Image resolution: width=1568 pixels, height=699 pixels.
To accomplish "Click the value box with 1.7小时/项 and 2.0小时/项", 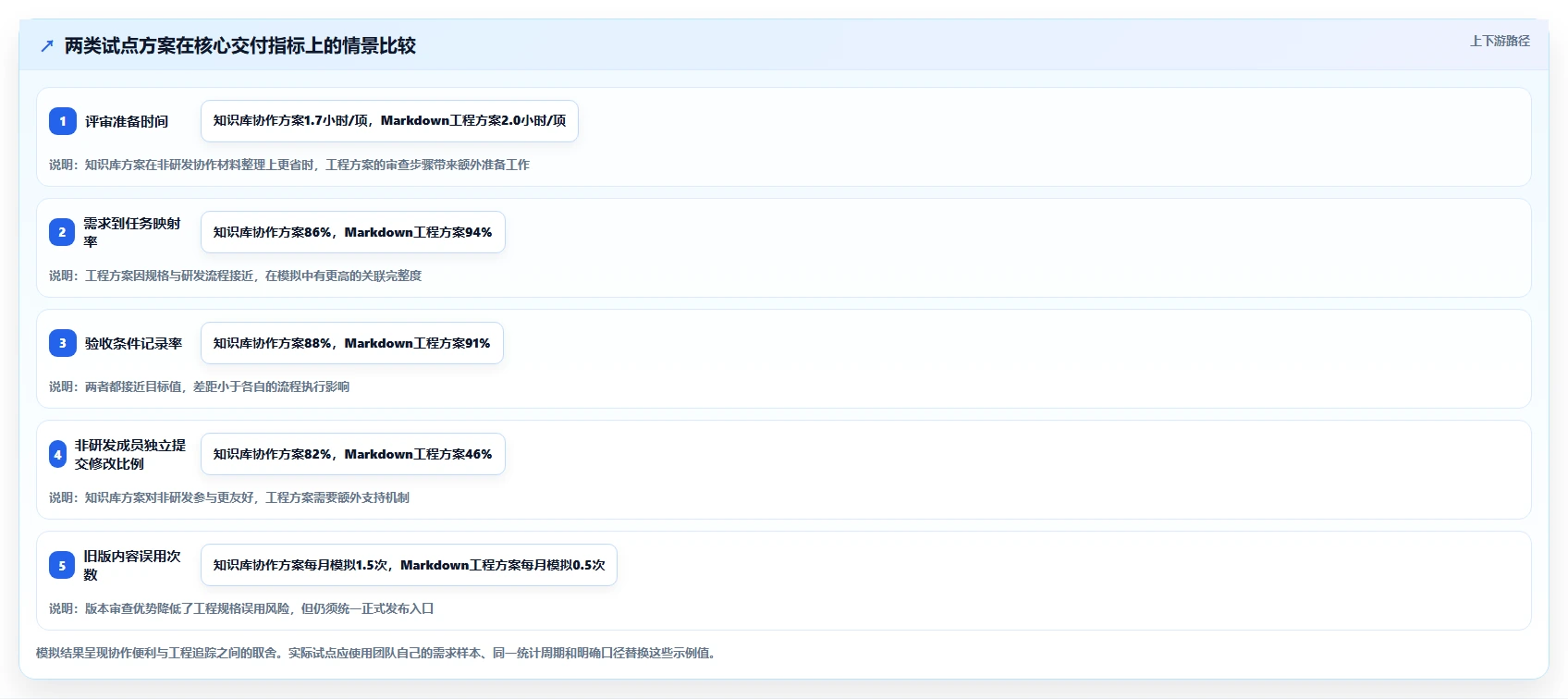I will (x=389, y=121).
